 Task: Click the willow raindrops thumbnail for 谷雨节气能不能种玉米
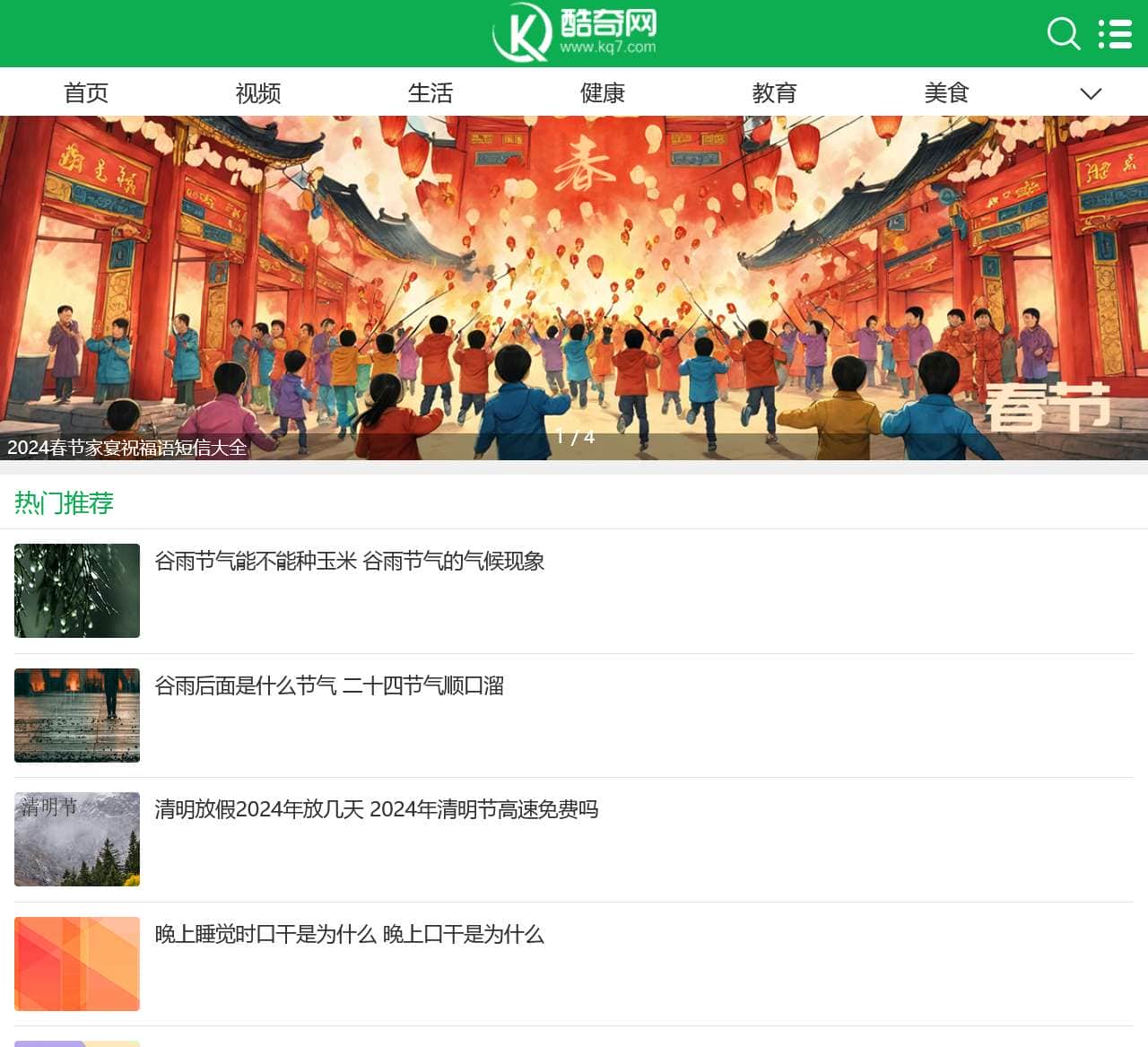click(77, 590)
